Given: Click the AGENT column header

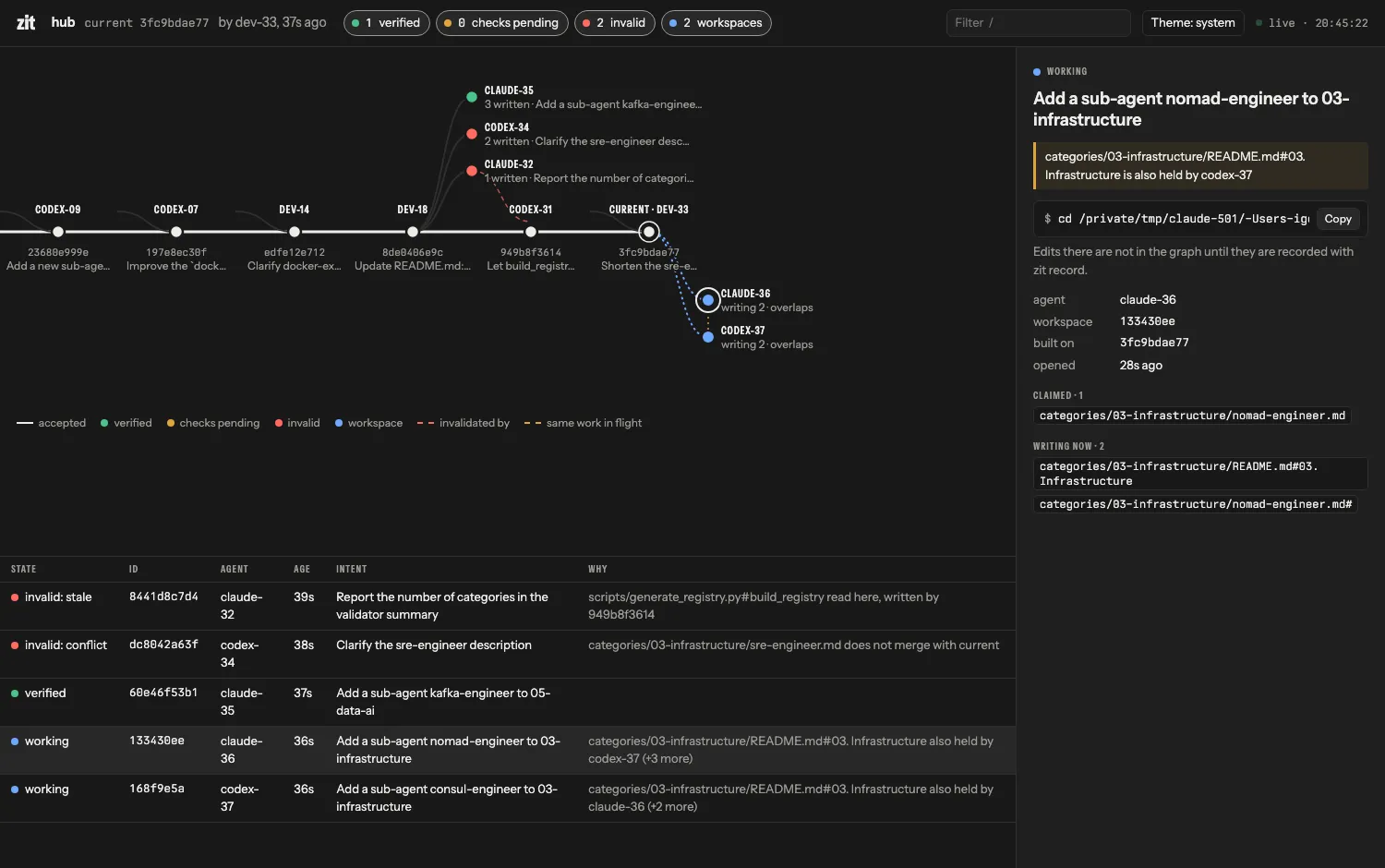Looking at the screenshot, I should point(235,569).
